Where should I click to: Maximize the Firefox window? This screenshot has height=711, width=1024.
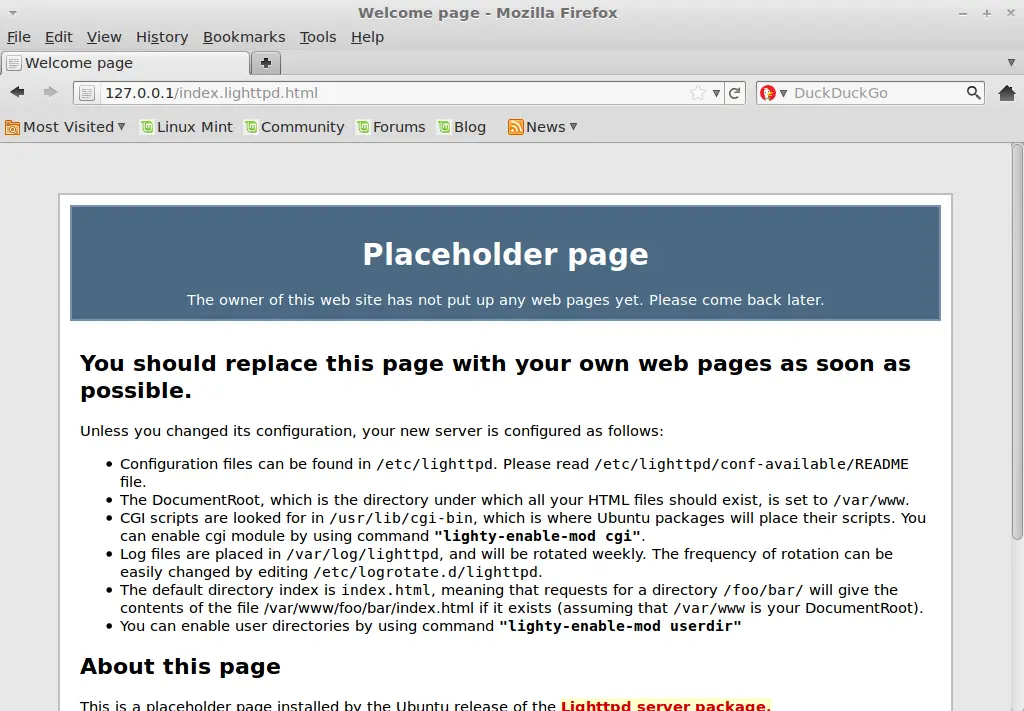[987, 13]
